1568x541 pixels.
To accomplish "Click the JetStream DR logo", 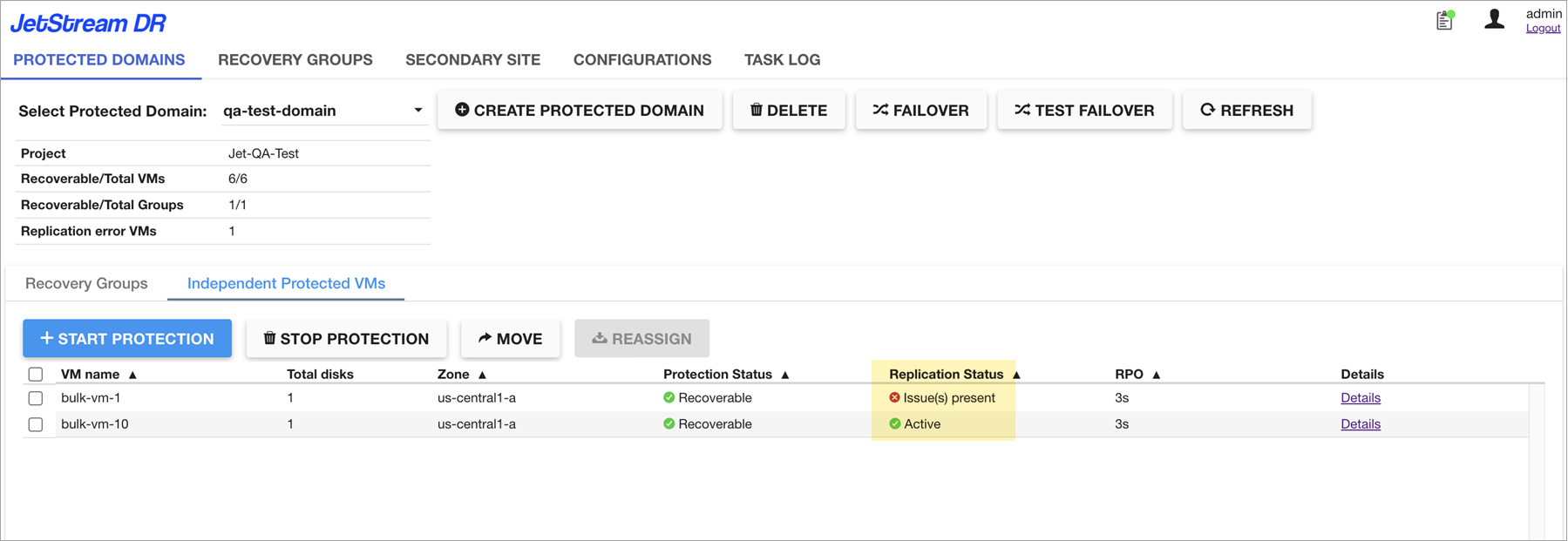I will pyautogui.click(x=88, y=24).
